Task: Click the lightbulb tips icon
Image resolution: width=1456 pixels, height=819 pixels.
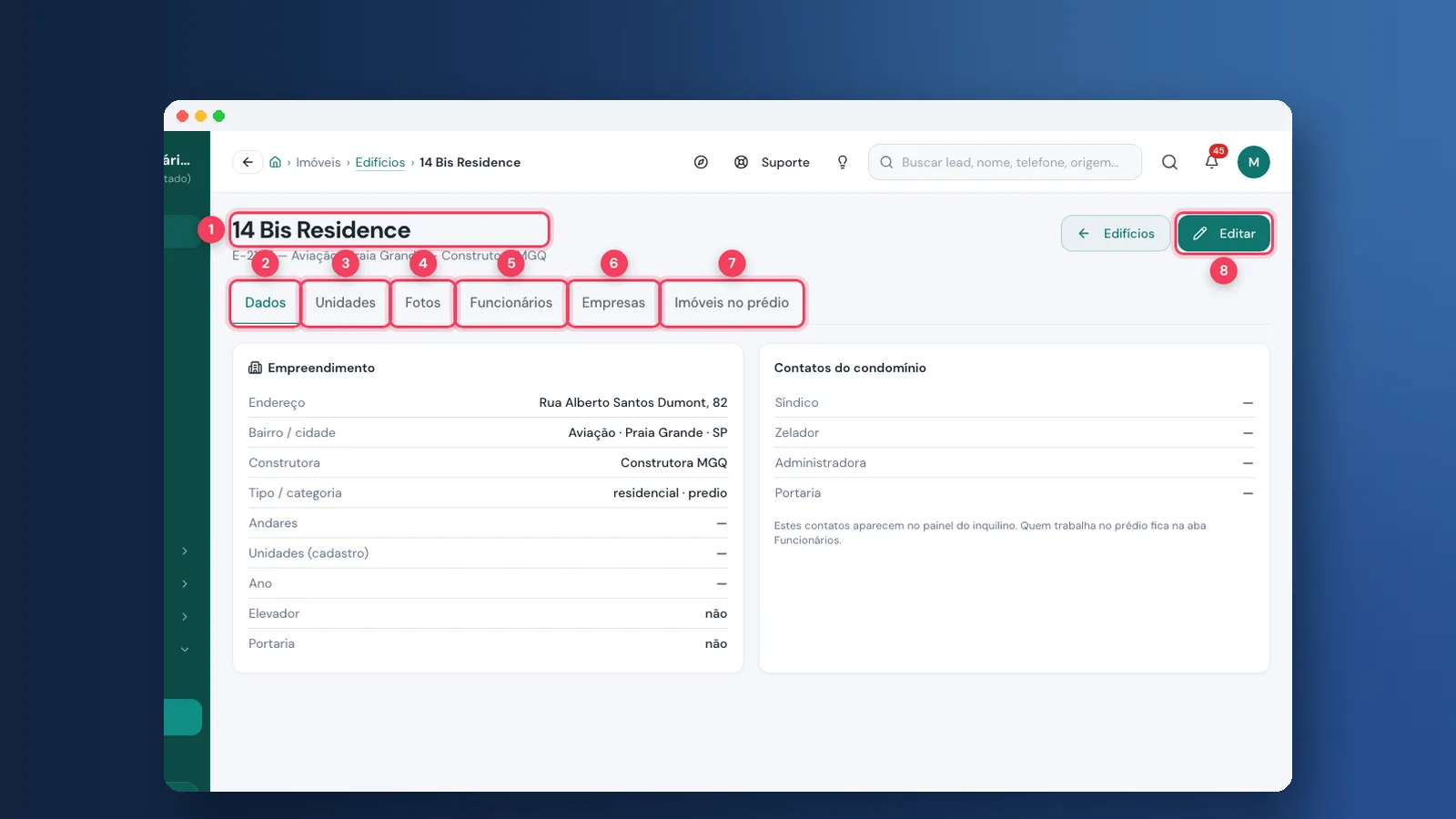Action: click(843, 162)
